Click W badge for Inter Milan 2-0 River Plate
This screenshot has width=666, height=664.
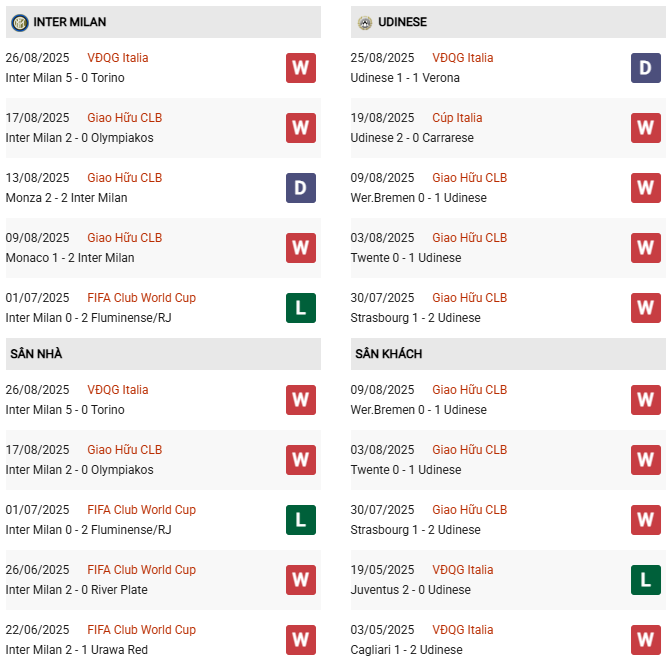point(300,580)
